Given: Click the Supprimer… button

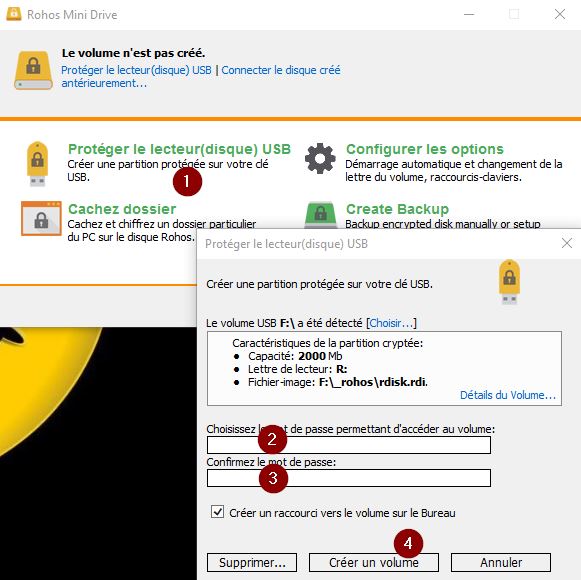Looking at the screenshot, I should point(252,563).
